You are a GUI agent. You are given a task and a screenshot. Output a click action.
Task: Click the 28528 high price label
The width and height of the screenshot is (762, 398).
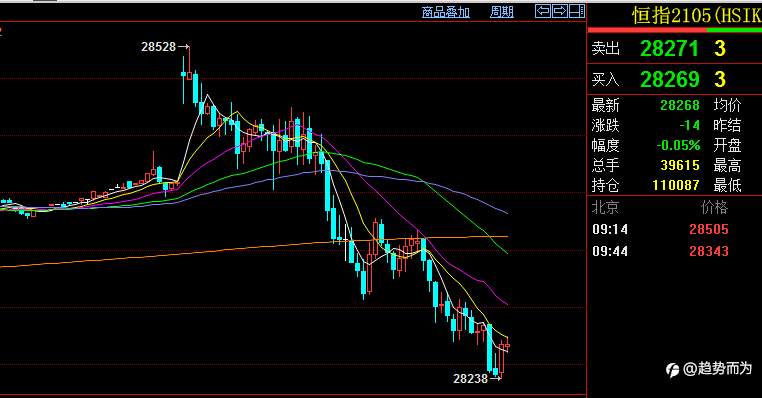tap(158, 47)
